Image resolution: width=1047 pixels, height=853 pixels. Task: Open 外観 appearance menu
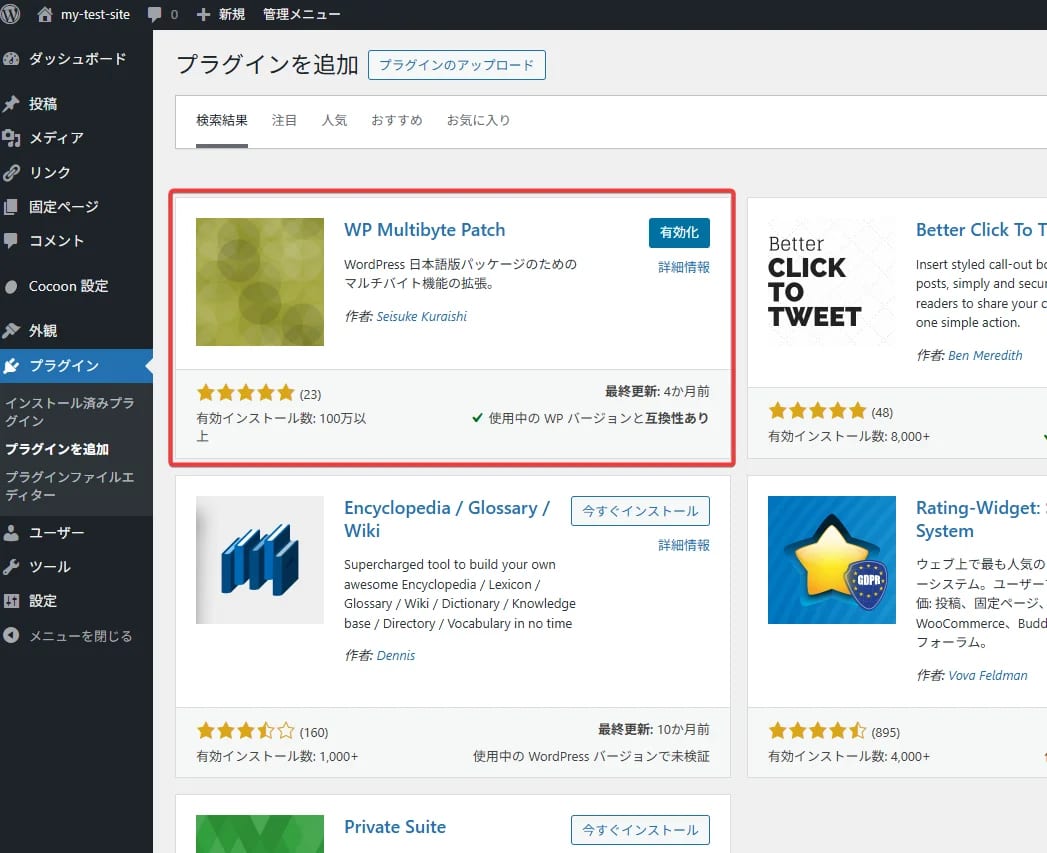[43, 331]
